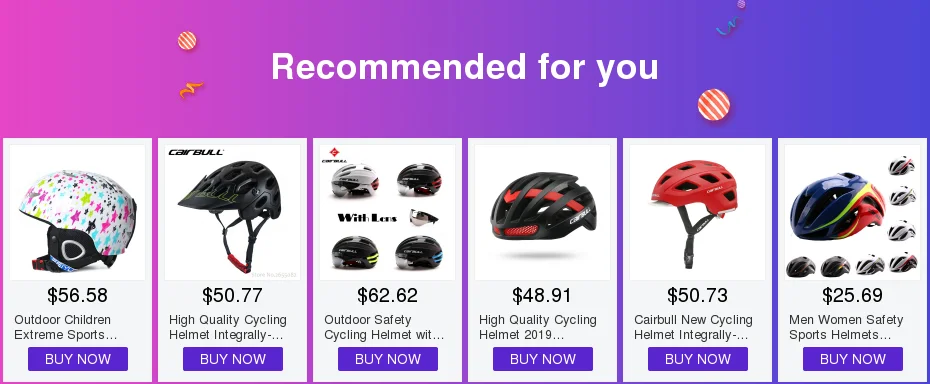Click BUY NOW for the $25.69 helmet
The image size is (930, 384).
coord(853,359)
